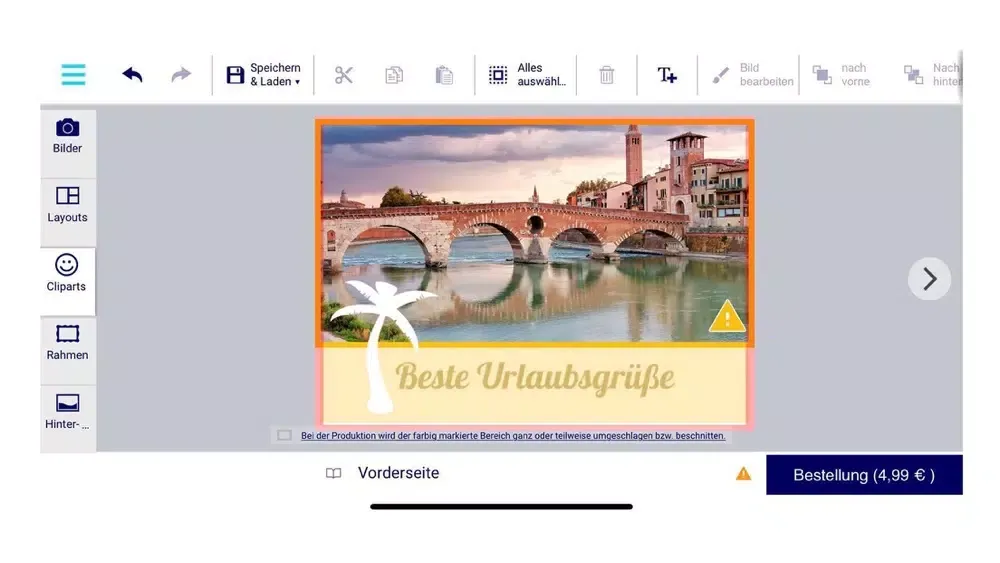Open page overview book icon
Viewport: 1000px width, 563px height.
point(334,473)
